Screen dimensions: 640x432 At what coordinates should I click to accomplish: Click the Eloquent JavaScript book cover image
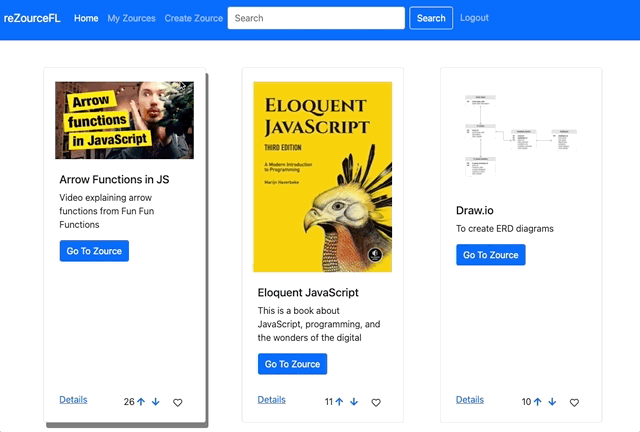pos(323,177)
